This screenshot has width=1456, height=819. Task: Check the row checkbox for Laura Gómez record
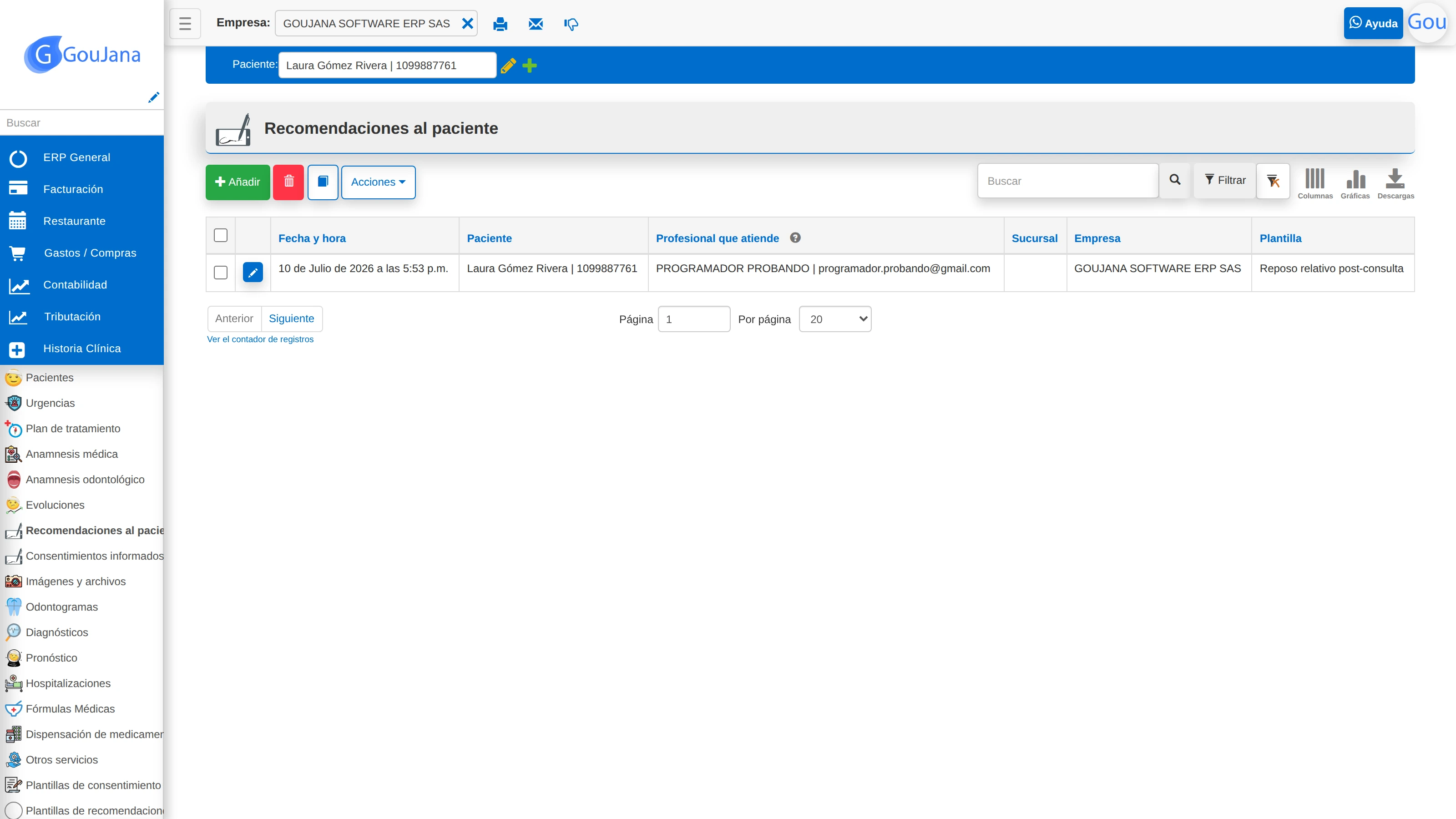tap(220, 273)
